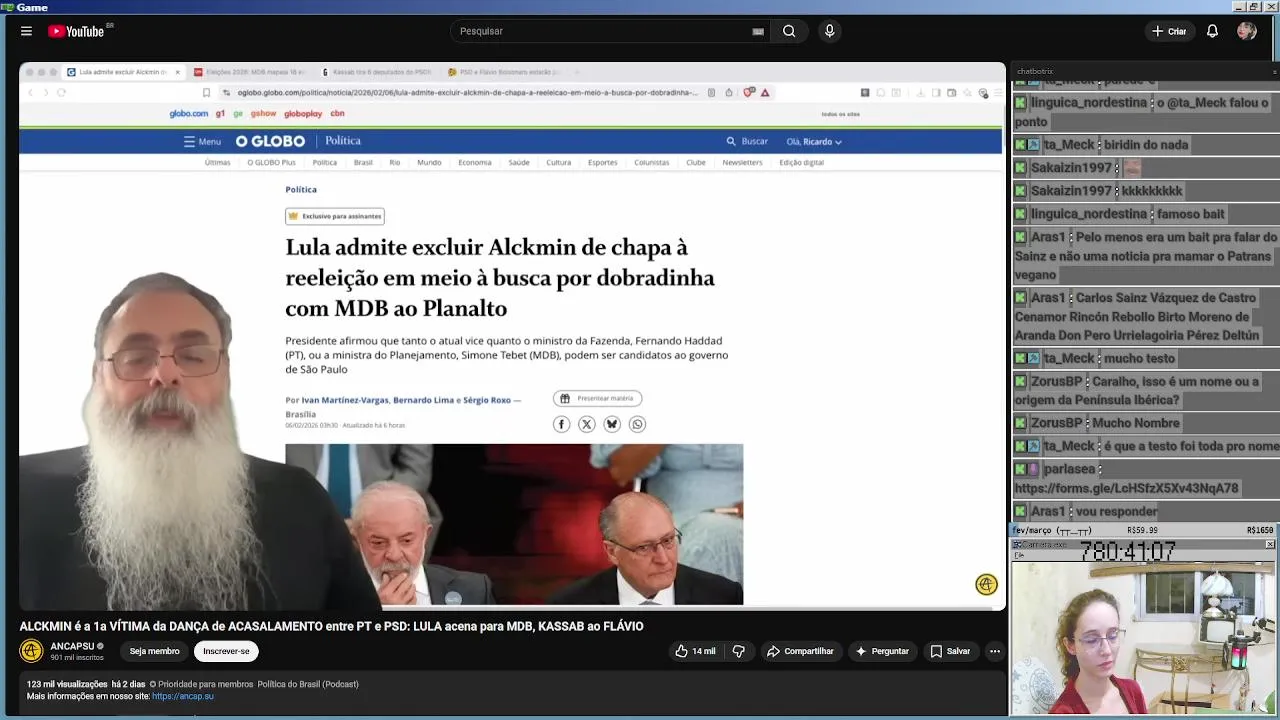This screenshot has width=1280, height=720.
Task: Click the browser address bar URL
Action: click(467, 92)
